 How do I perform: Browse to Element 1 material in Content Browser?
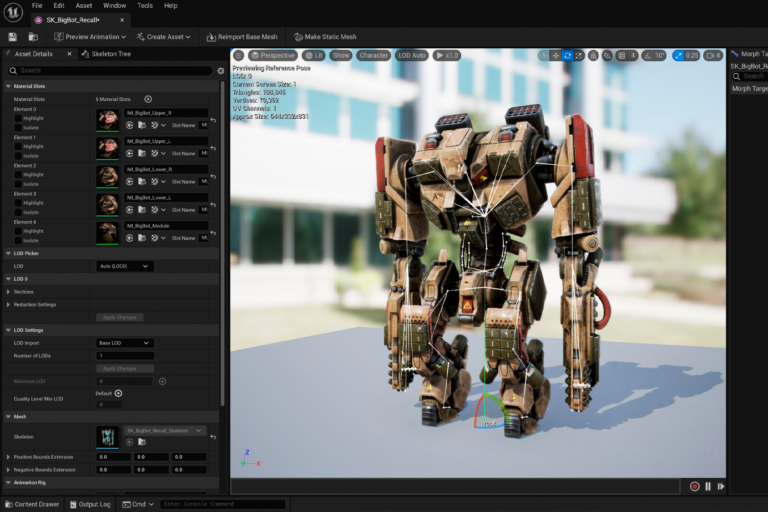coord(142,154)
